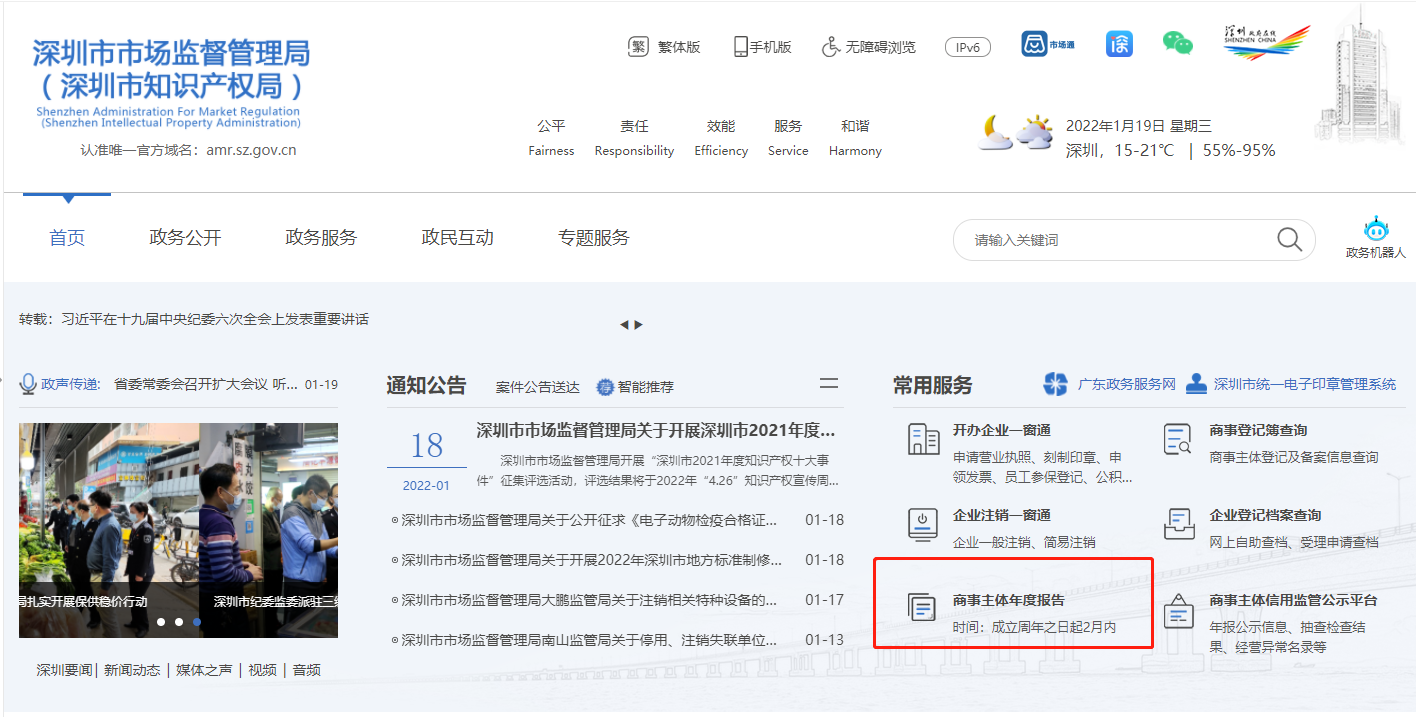Click the WeChat icon in header
1416x717 pixels.
[x=1177, y=43]
